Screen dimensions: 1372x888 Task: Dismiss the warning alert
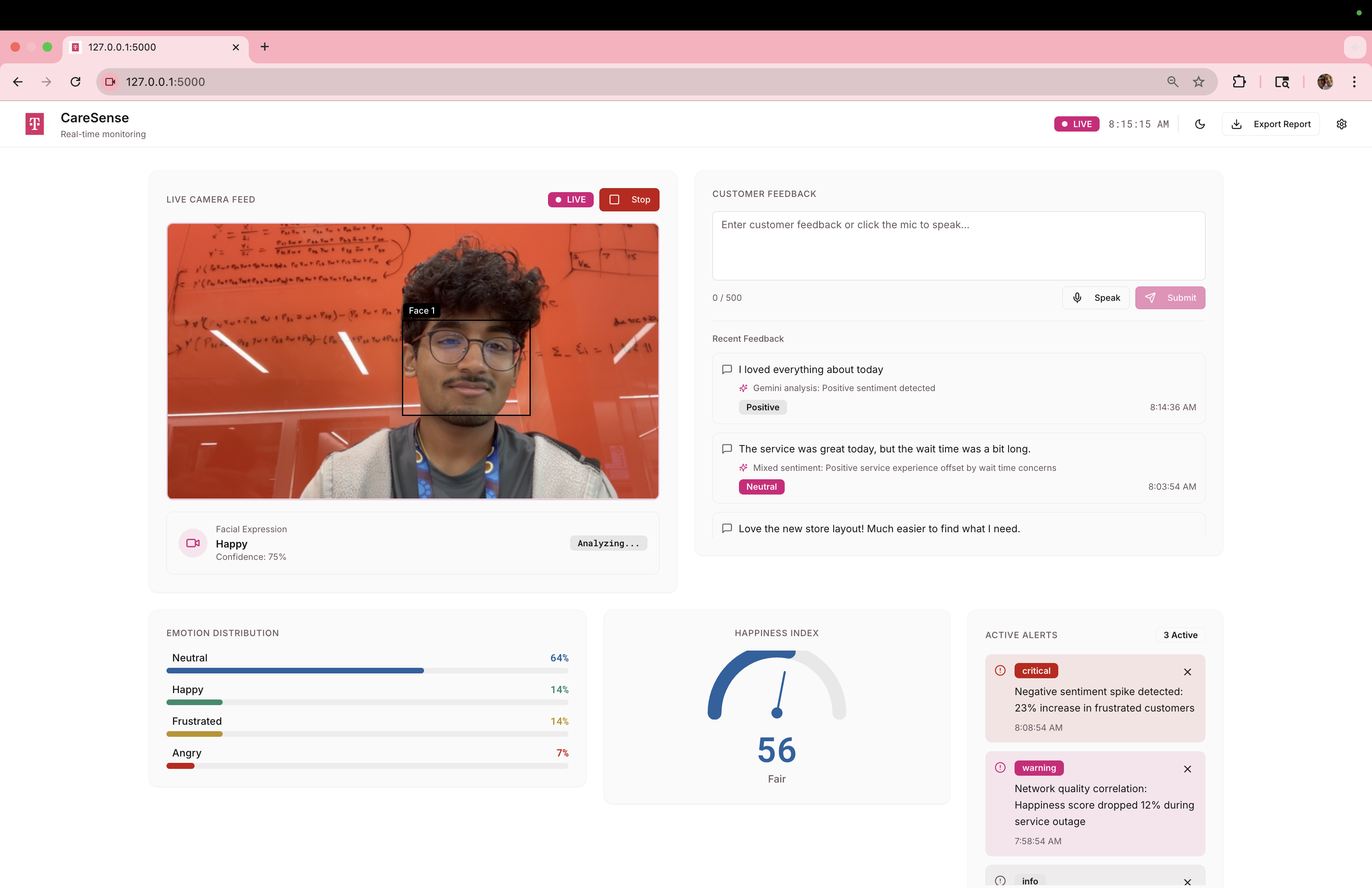[x=1187, y=769]
